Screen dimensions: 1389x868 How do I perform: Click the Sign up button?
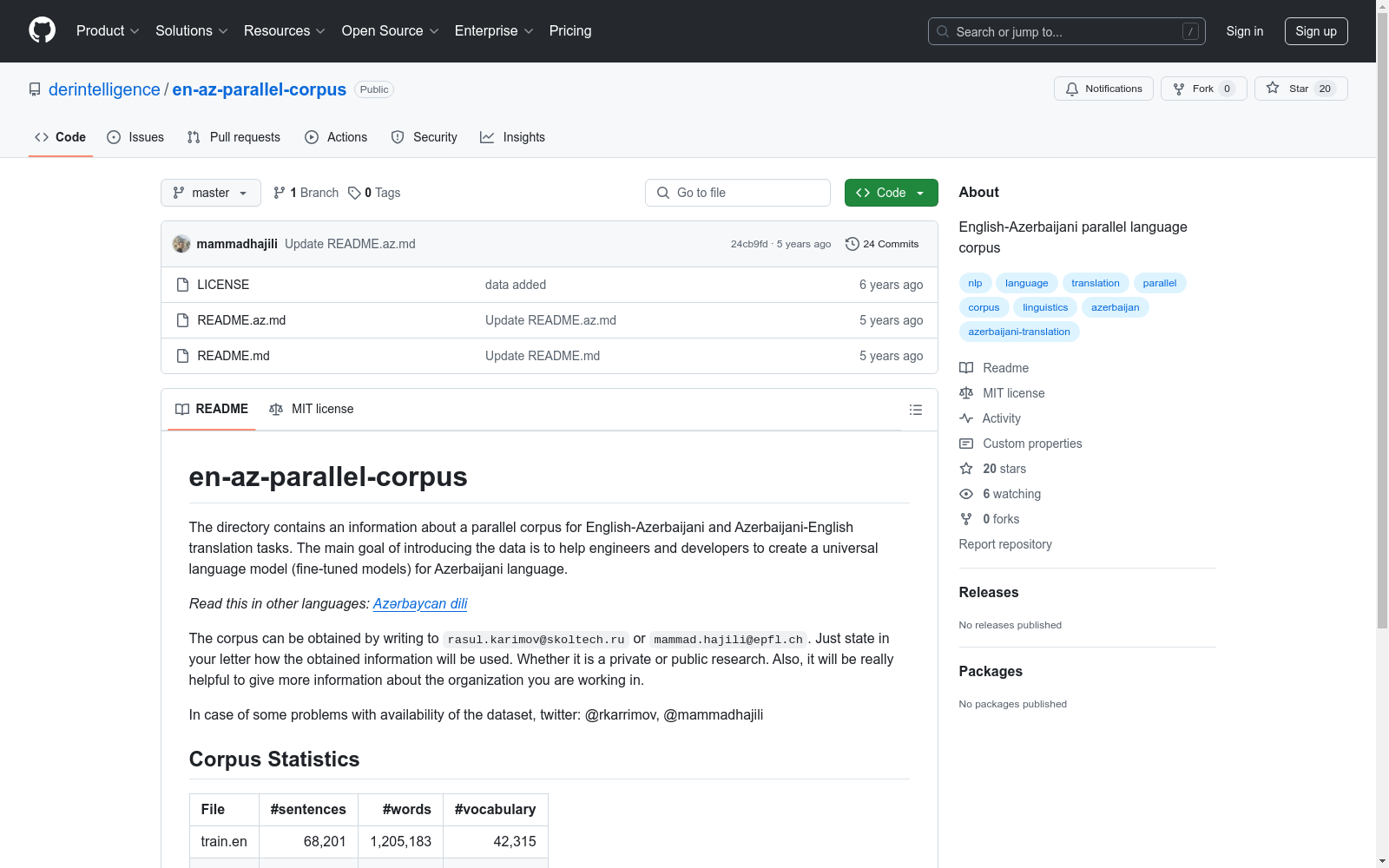click(1316, 31)
